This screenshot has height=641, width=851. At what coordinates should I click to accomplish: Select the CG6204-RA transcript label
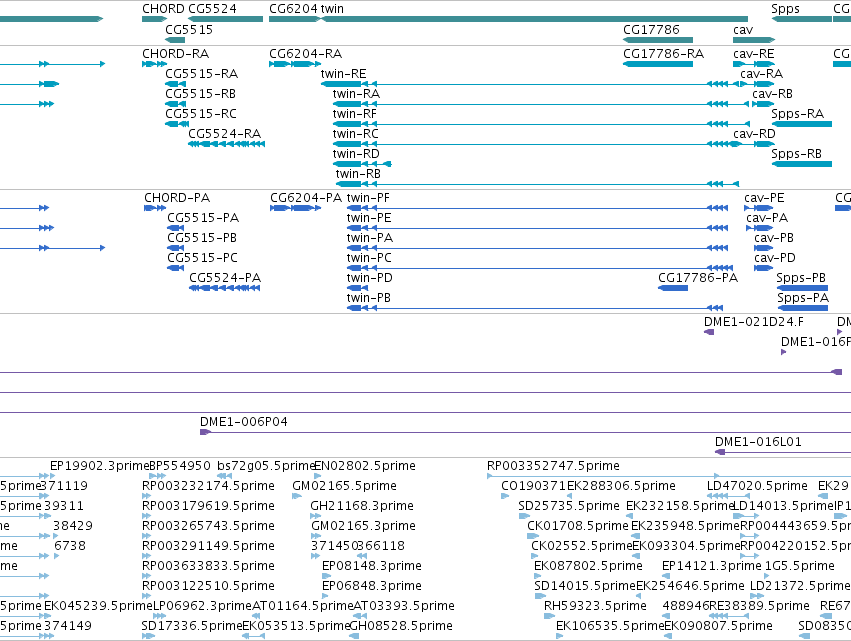[306, 54]
